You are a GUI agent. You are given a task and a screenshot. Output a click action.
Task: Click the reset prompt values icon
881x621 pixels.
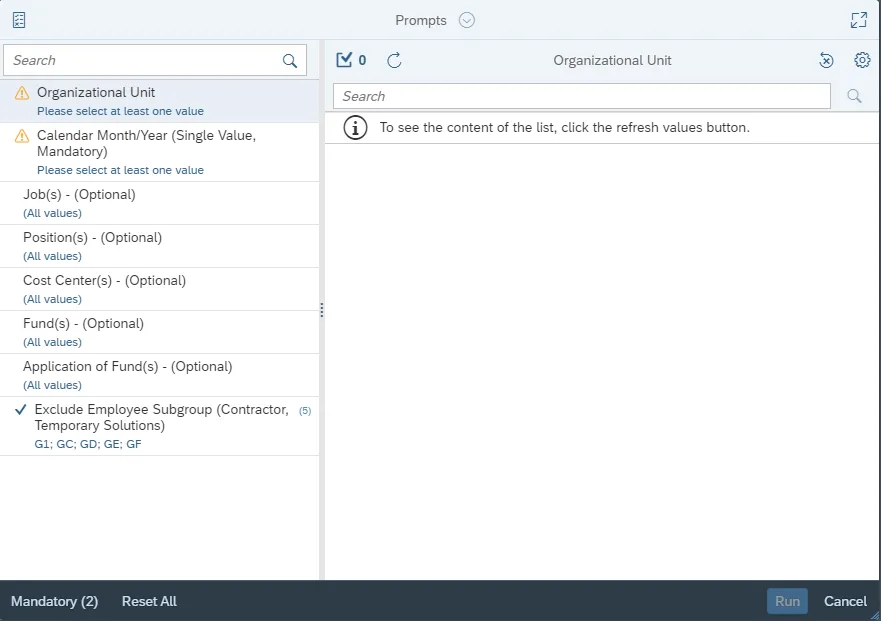tap(826, 61)
